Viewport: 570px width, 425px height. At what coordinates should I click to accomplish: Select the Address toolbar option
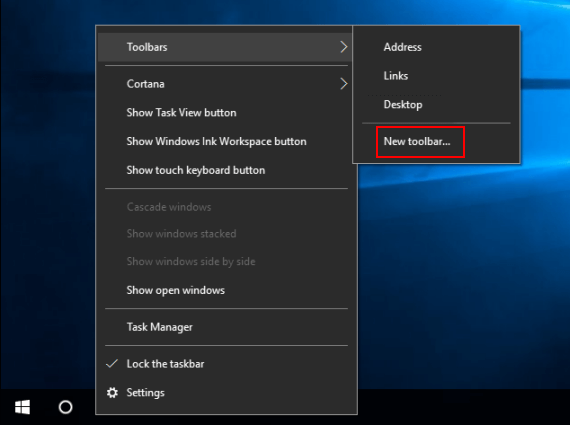pyautogui.click(x=436, y=47)
